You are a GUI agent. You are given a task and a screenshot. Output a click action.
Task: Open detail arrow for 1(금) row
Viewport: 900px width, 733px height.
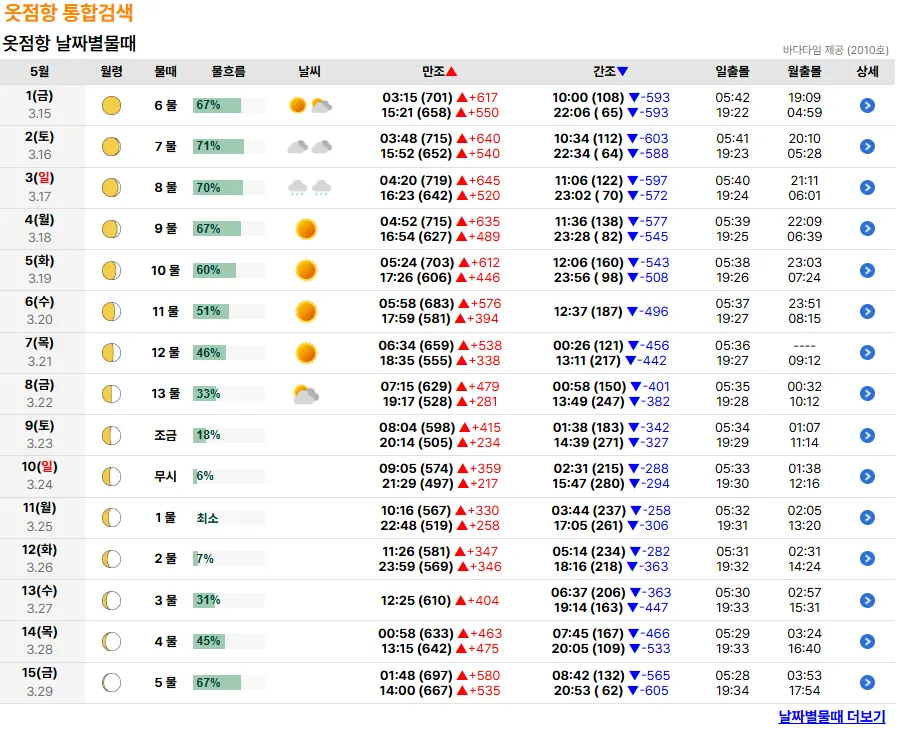pos(867,105)
